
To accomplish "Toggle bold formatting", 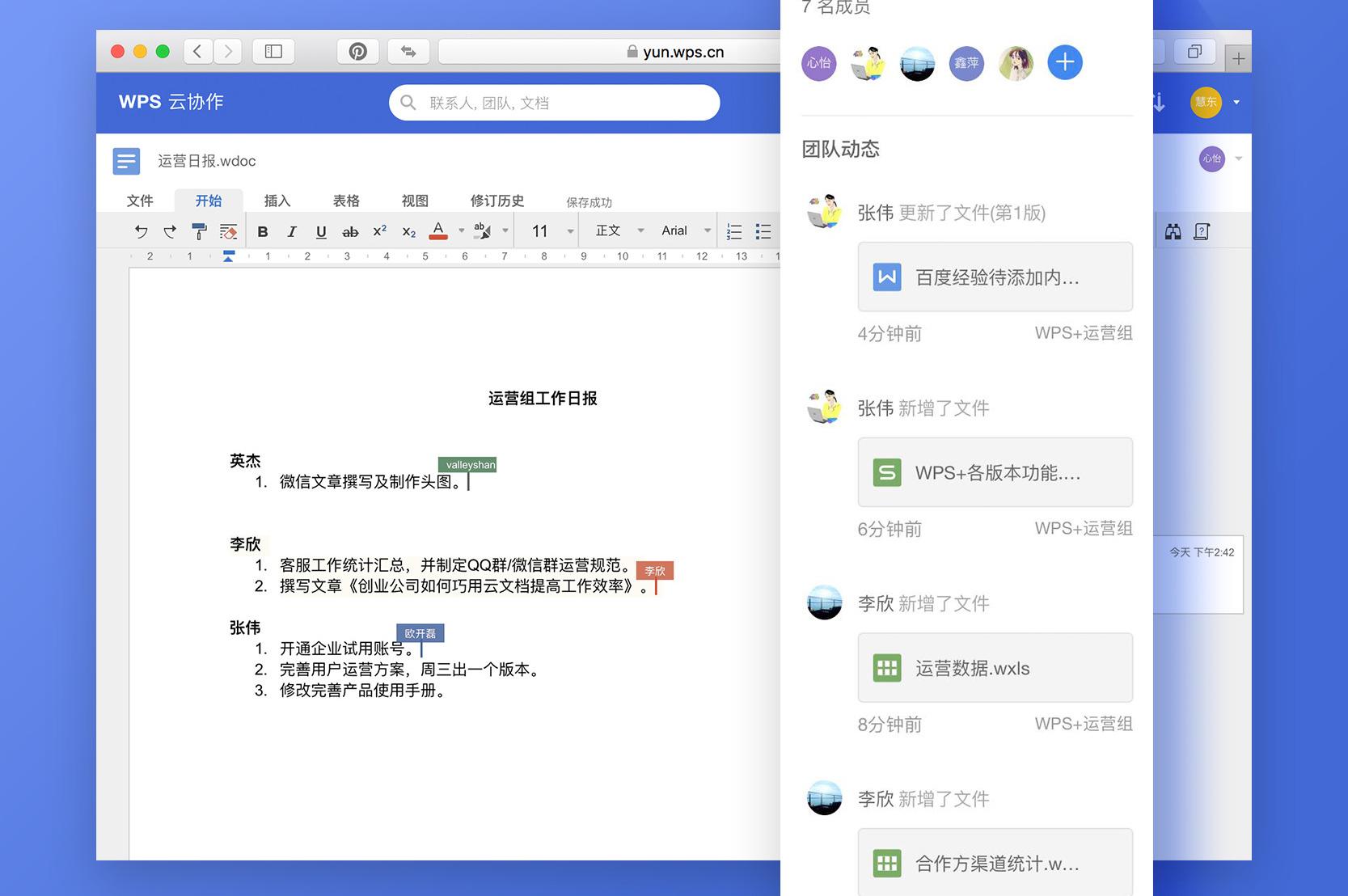I will click(263, 231).
